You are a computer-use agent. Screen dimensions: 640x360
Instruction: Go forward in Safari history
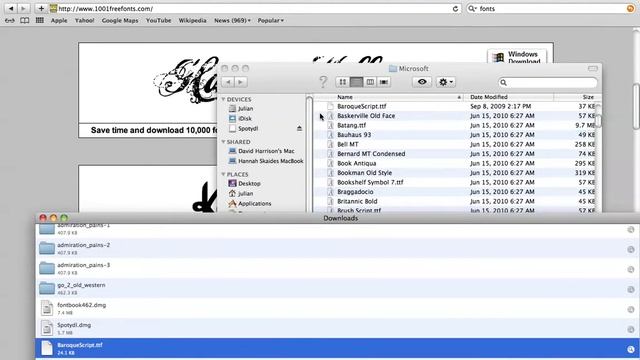[x=23, y=8]
